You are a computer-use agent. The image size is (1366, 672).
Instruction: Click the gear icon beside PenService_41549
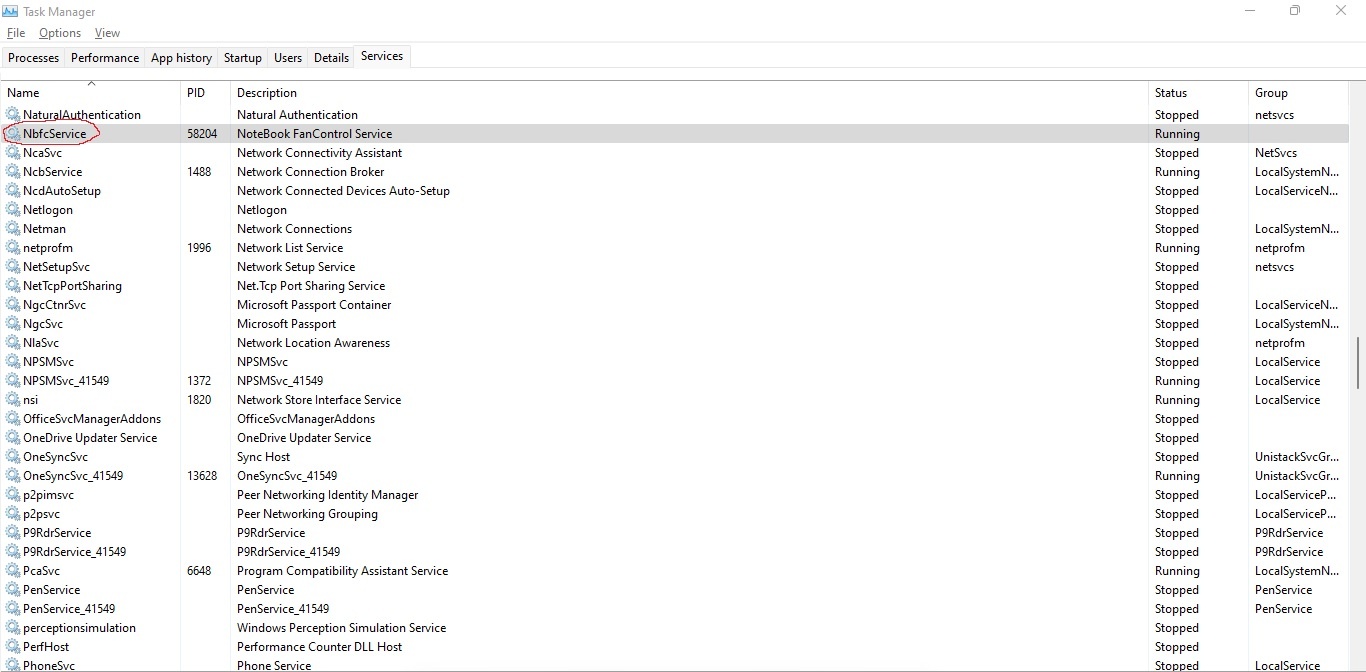(13, 608)
